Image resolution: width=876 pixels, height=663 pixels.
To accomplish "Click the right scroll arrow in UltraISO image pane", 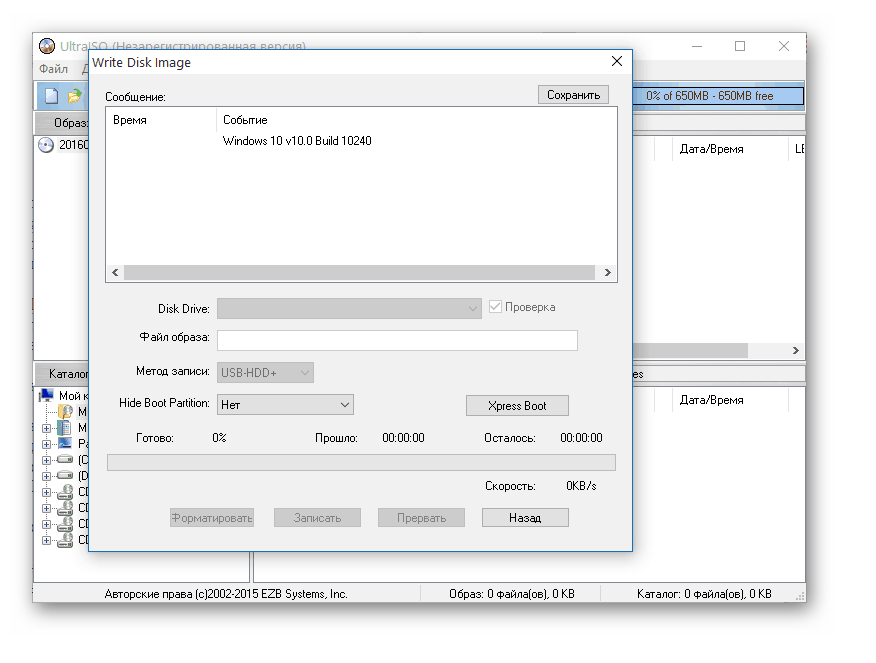I will pos(796,350).
